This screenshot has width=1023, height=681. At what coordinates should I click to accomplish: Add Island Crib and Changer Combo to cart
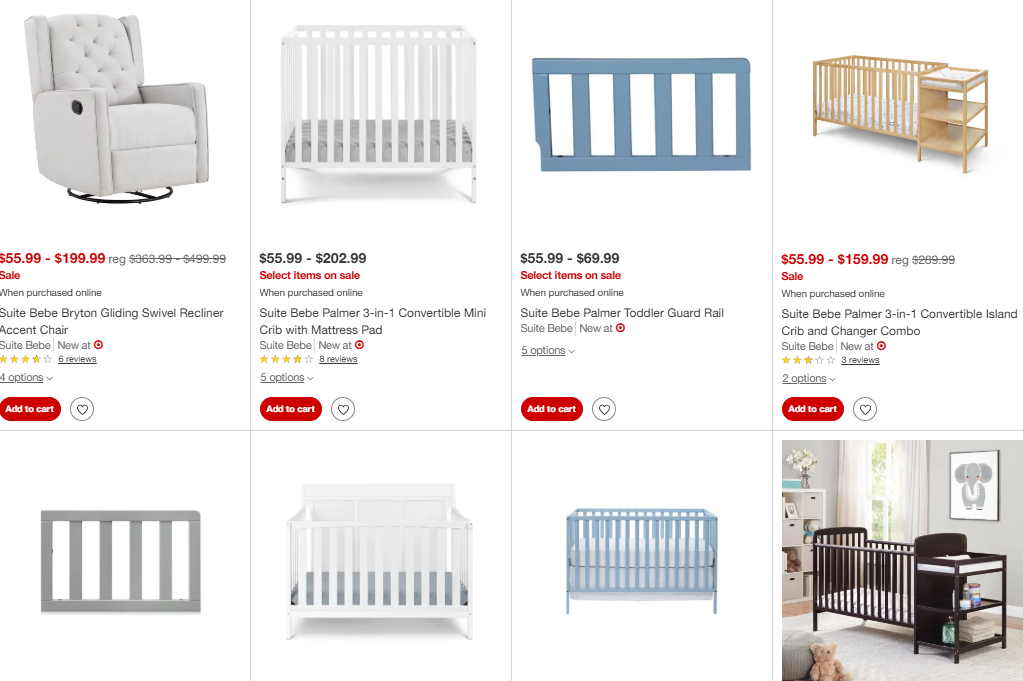tap(812, 409)
